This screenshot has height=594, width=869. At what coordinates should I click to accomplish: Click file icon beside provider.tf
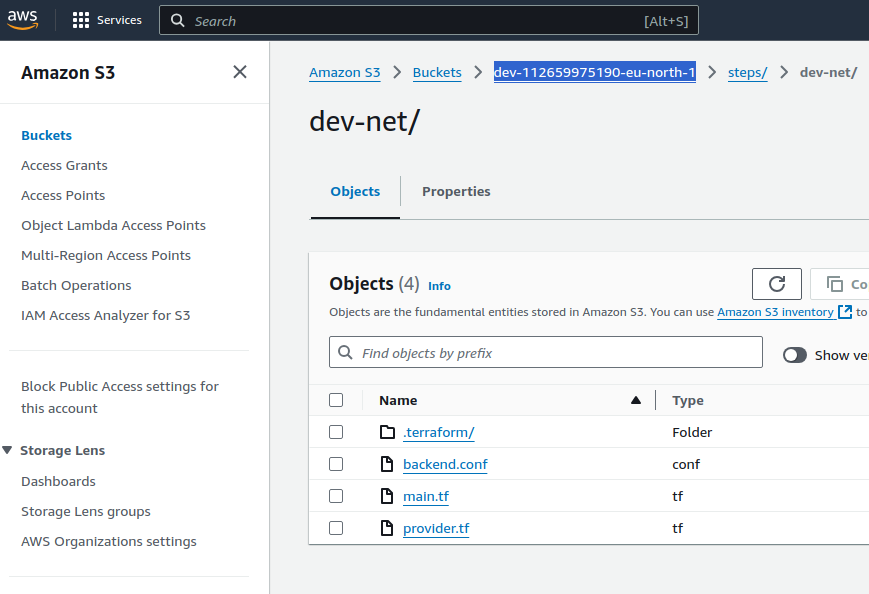tap(387, 528)
